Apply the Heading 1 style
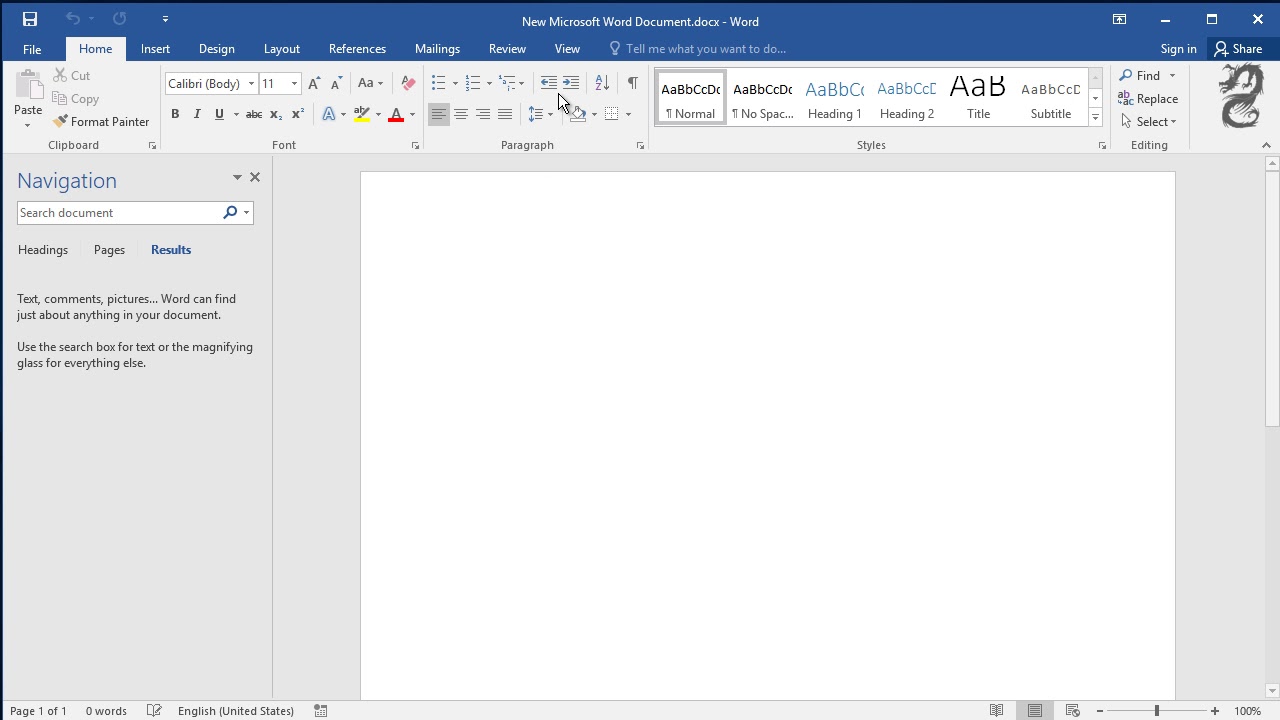The width and height of the screenshot is (1280, 720). coord(835,98)
